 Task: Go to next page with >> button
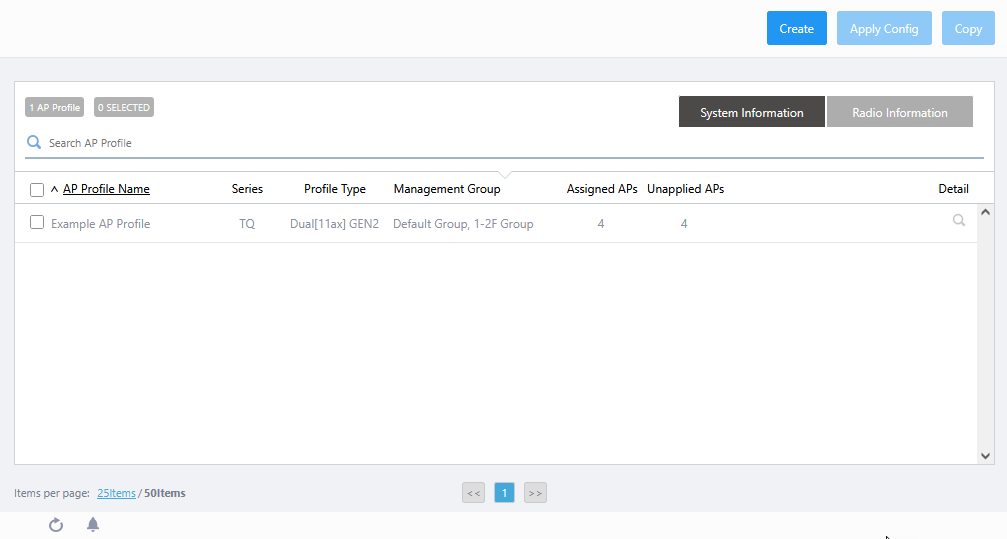[x=535, y=493]
